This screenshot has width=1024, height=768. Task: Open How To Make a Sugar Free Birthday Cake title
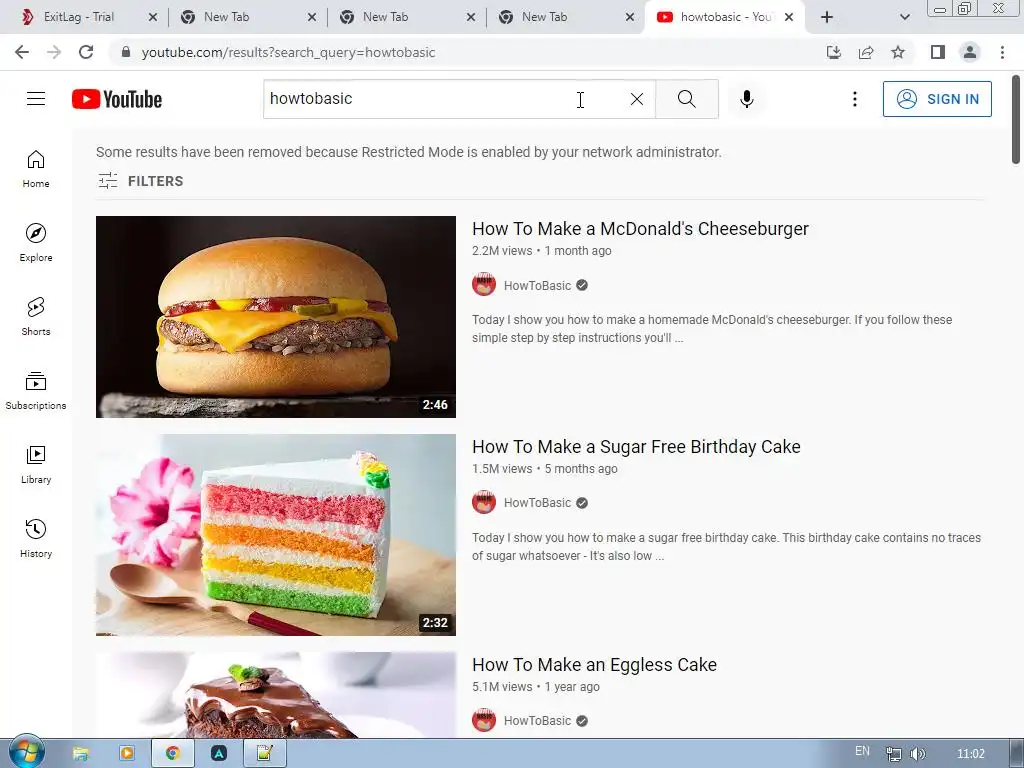pyautogui.click(x=636, y=447)
